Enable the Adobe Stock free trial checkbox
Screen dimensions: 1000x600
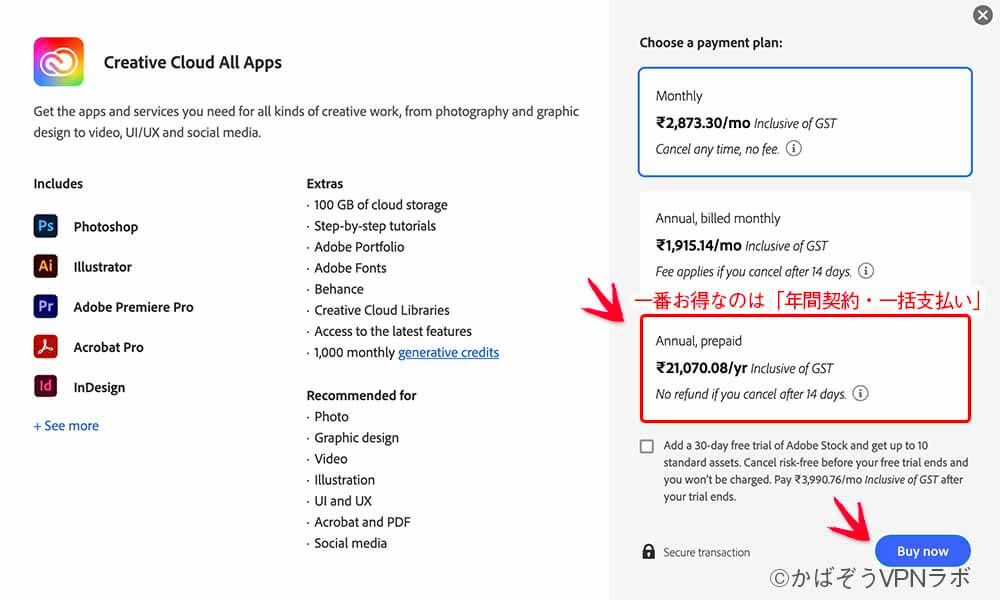[x=647, y=446]
